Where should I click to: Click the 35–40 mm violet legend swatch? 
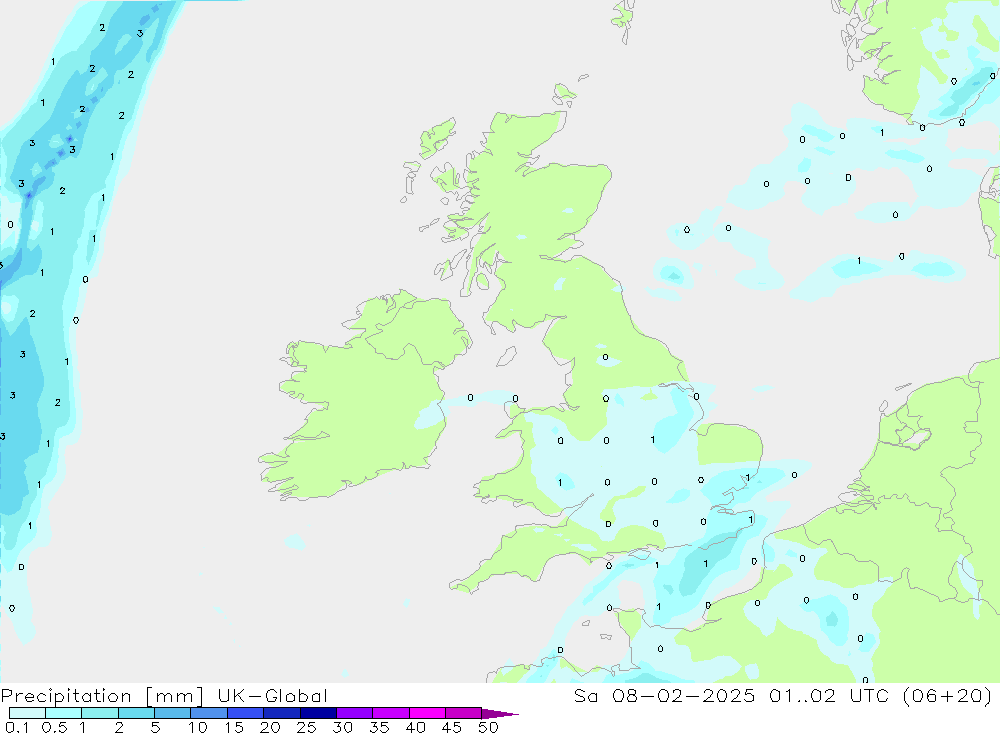coord(391,713)
